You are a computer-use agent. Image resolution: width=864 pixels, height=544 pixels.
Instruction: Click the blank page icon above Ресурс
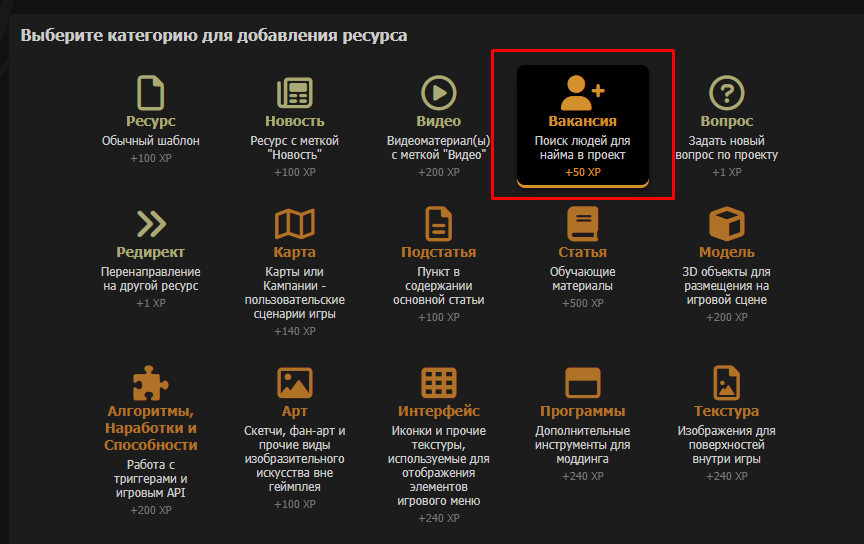(150, 93)
